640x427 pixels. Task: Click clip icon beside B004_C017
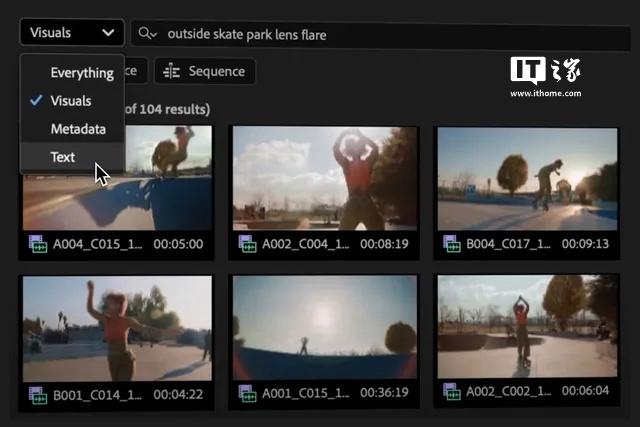452,244
